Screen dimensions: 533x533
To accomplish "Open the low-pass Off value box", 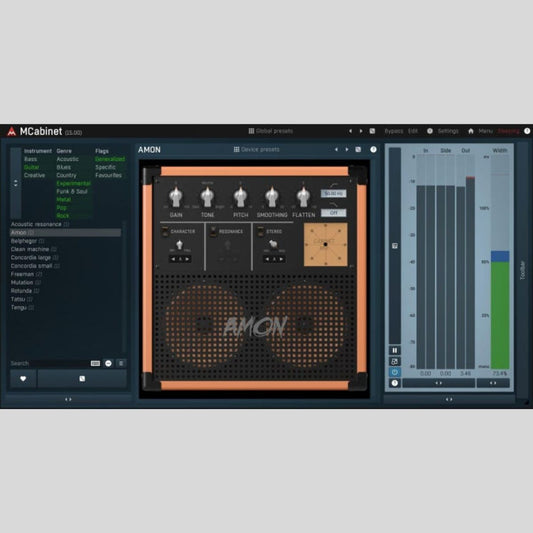I will [333, 213].
